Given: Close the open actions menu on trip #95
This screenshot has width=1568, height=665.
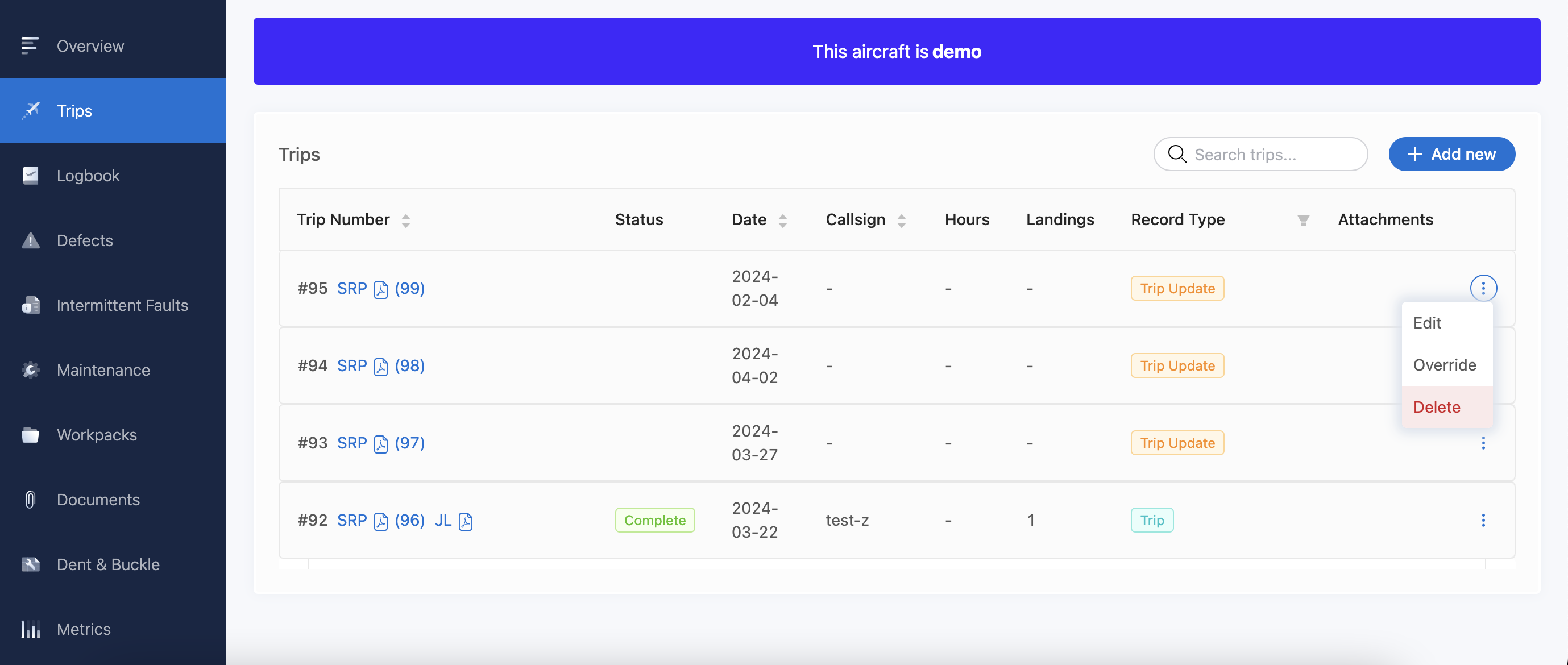Looking at the screenshot, I should (1483, 288).
